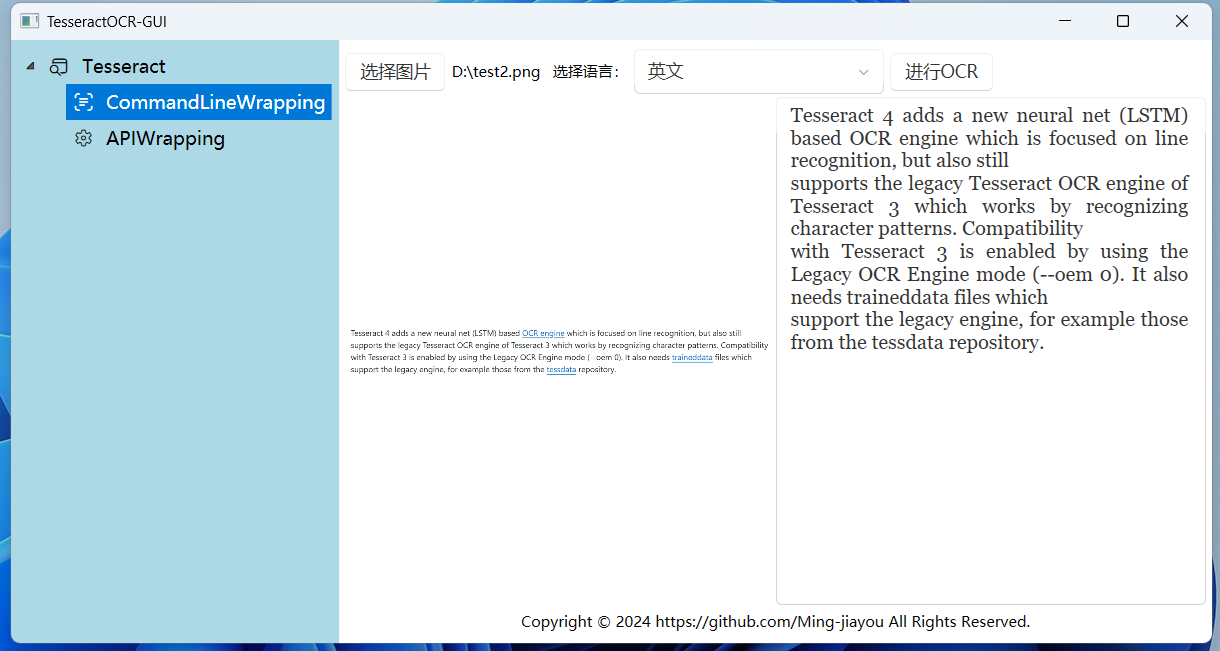Maximize the TesseractOCR-GUI window

(x=1123, y=20)
